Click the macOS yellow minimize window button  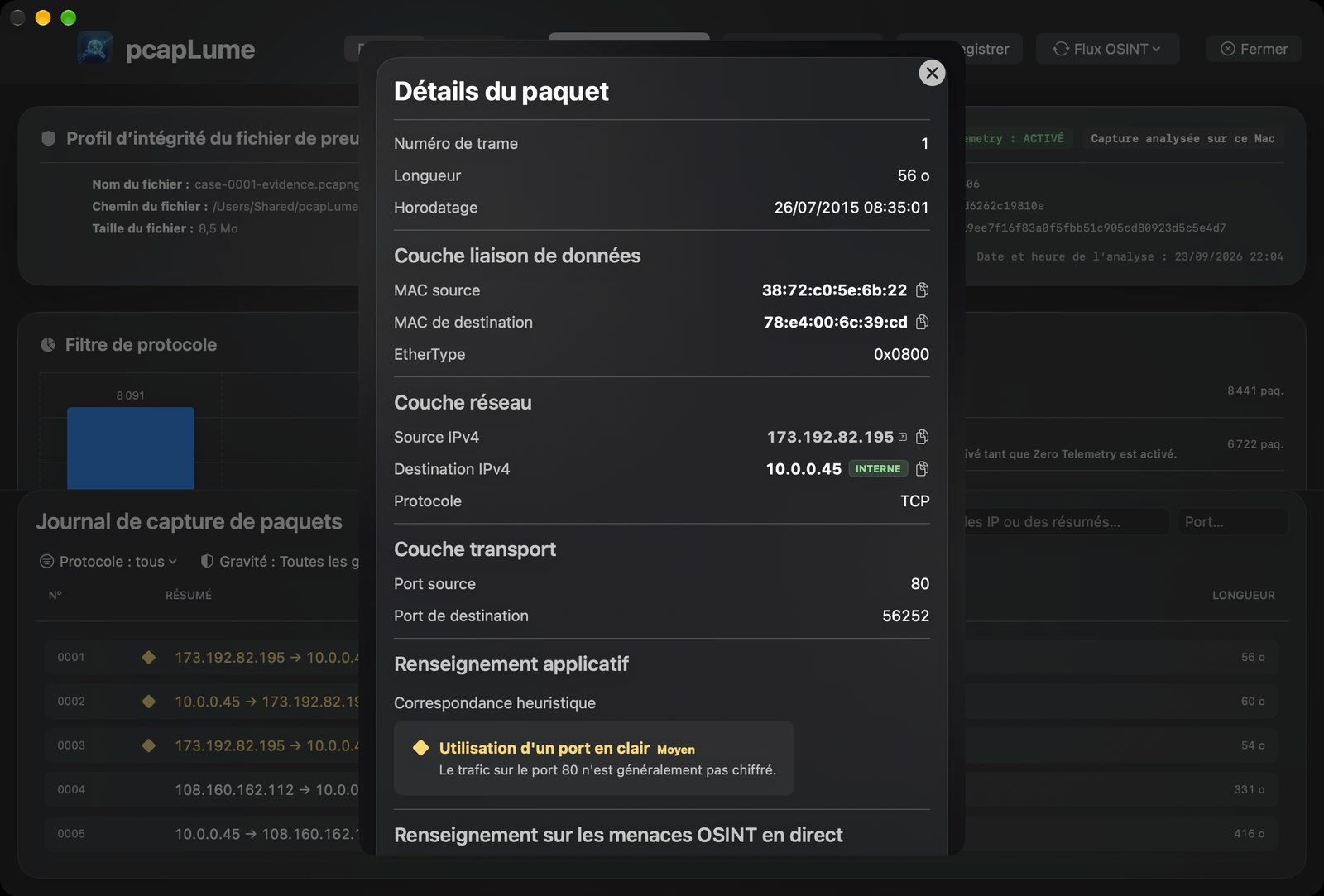click(43, 17)
